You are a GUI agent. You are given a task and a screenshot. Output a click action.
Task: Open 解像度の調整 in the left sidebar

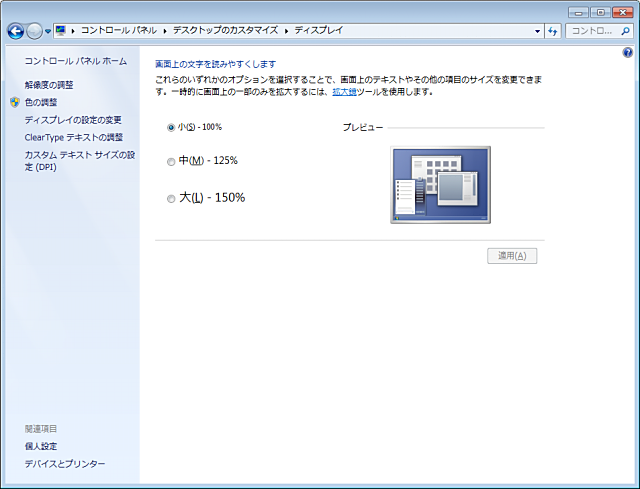[49, 85]
